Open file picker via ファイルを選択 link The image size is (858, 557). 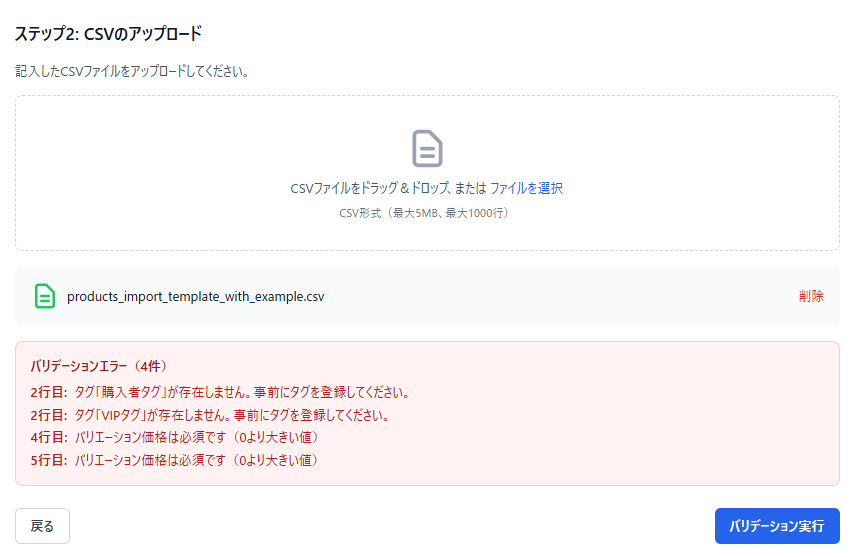click(526, 188)
